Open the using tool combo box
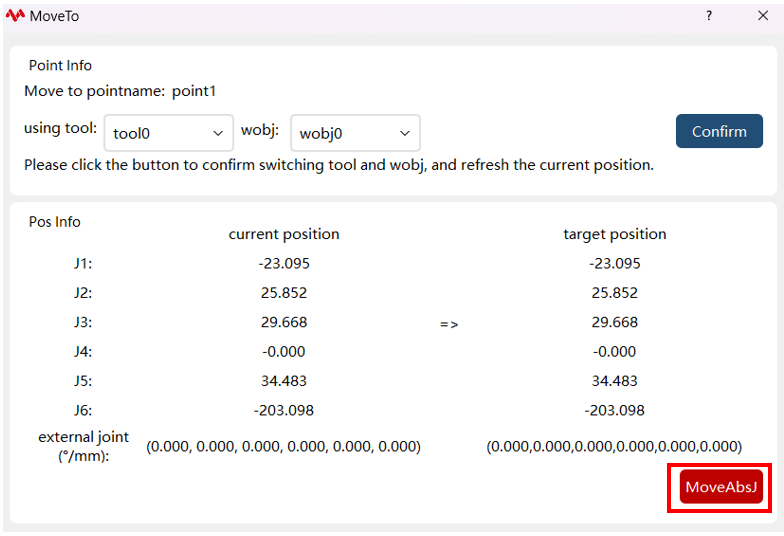784x536 pixels. coord(168,133)
